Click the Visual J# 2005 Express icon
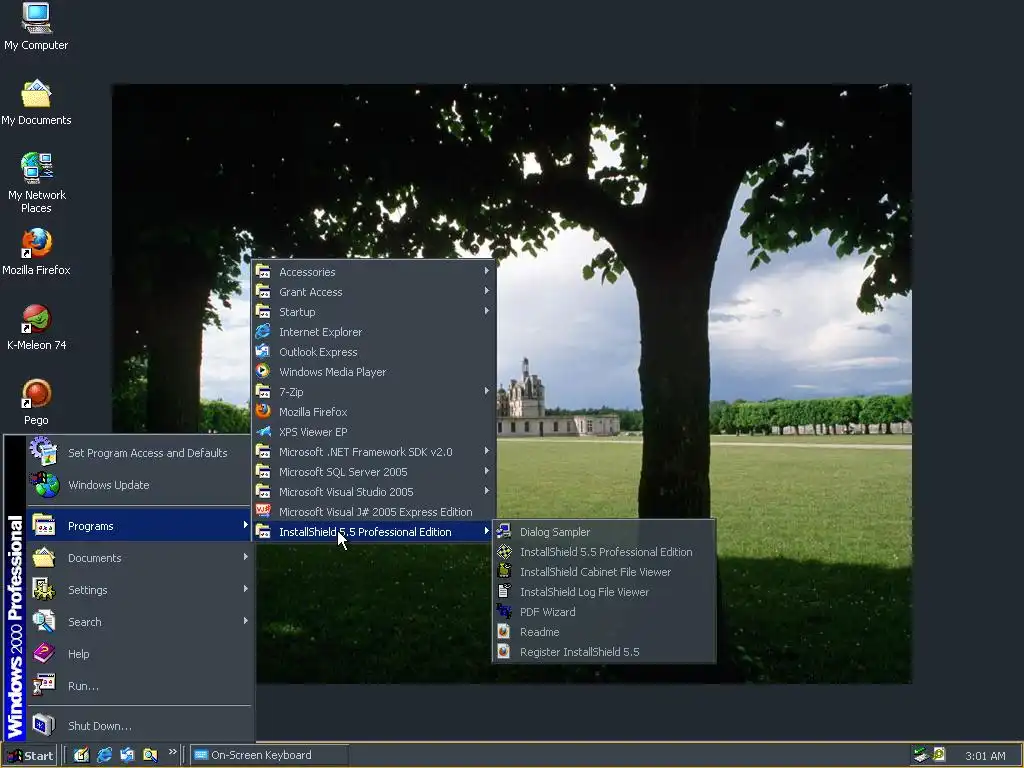The height and width of the screenshot is (768, 1024). pyautogui.click(x=263, y=511)
